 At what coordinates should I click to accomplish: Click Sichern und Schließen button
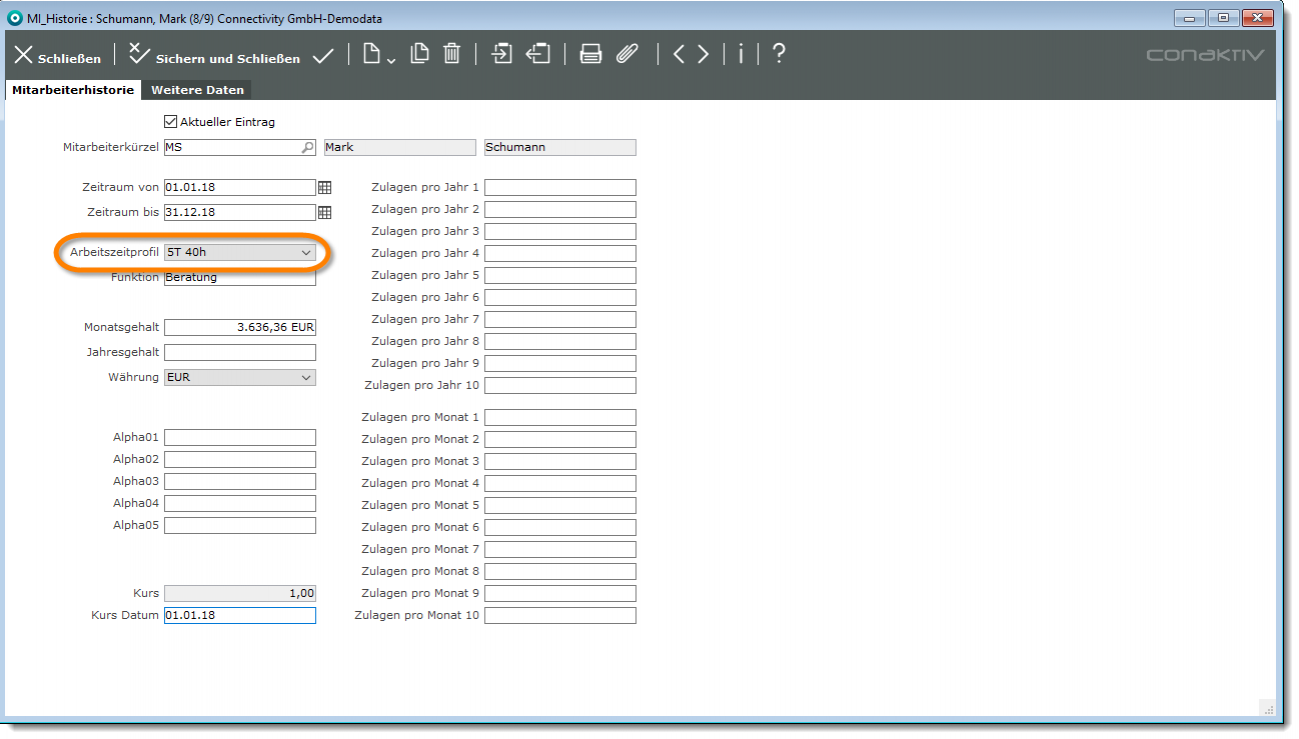(215, 56)
